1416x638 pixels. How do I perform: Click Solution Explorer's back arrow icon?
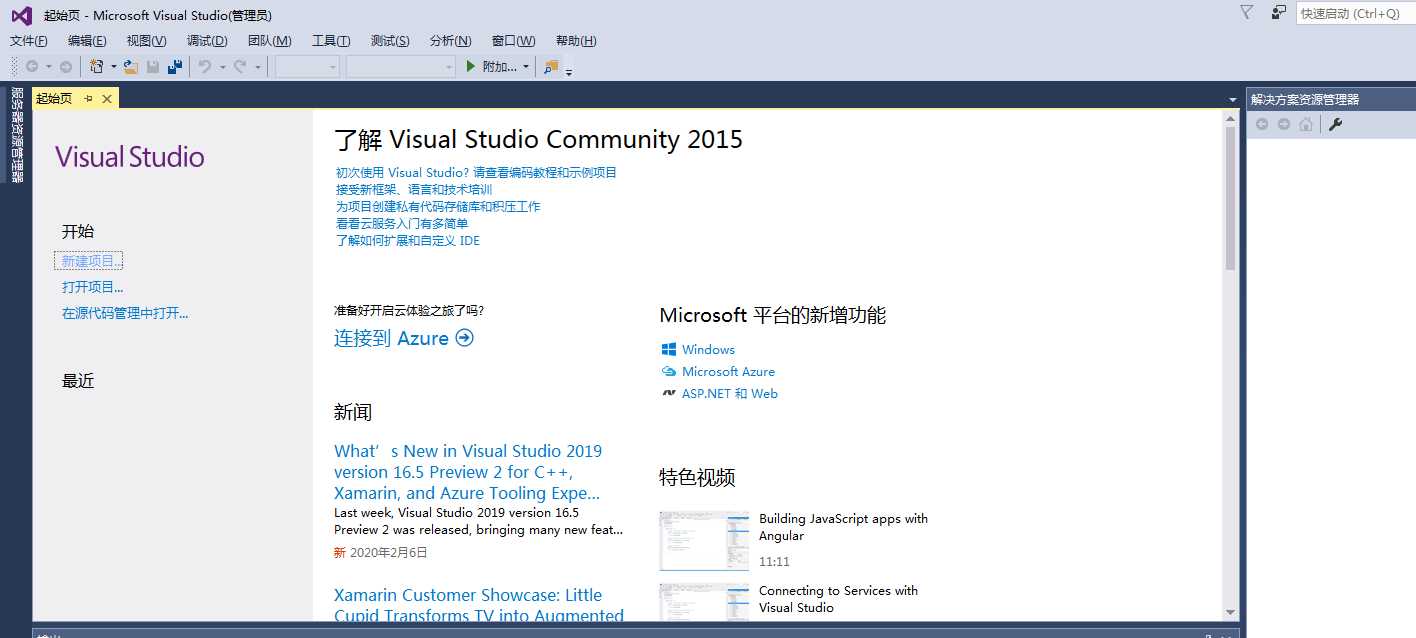(x=1262, y=124)
